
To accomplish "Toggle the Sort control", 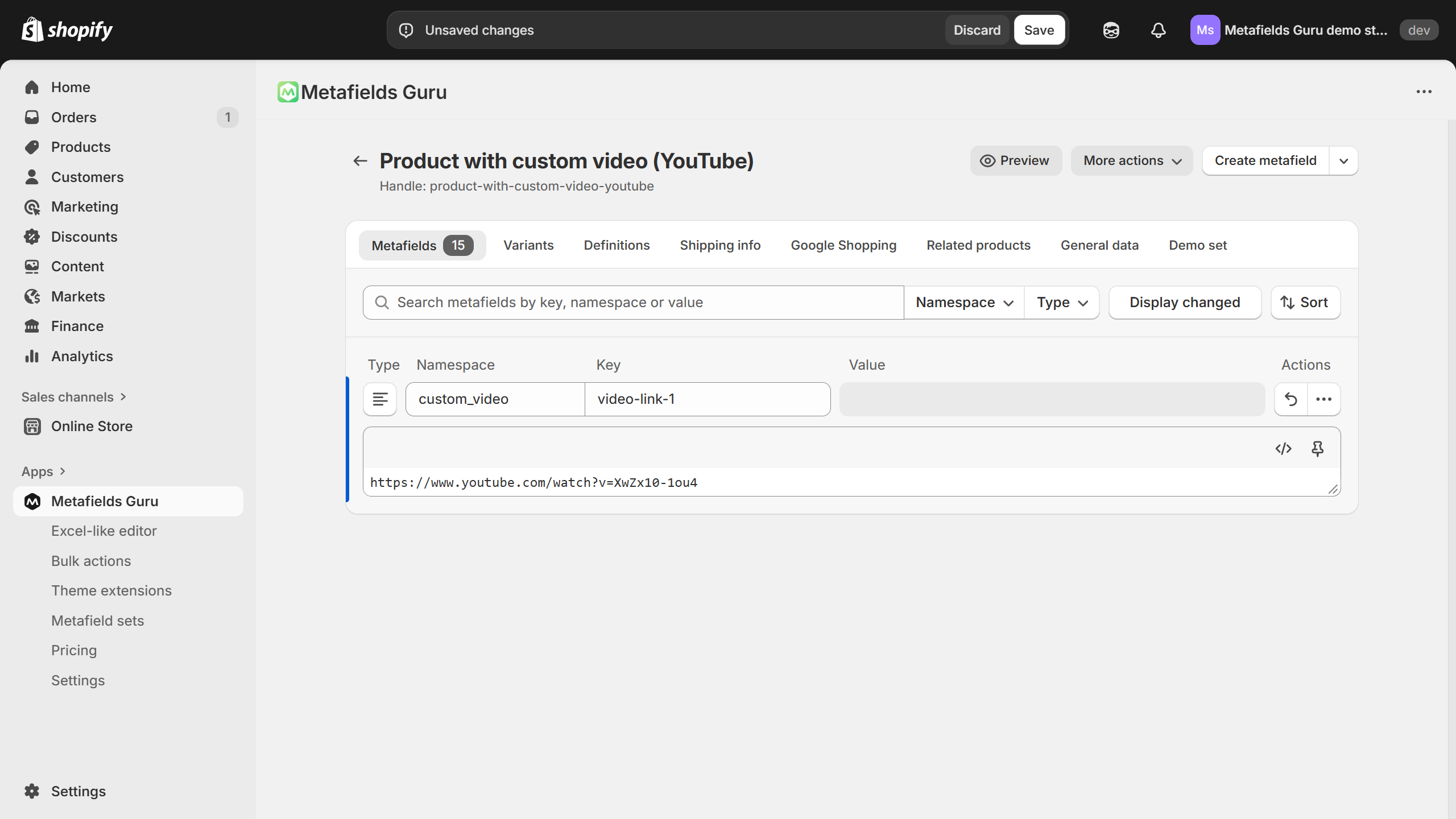I will click(1305, 302).
